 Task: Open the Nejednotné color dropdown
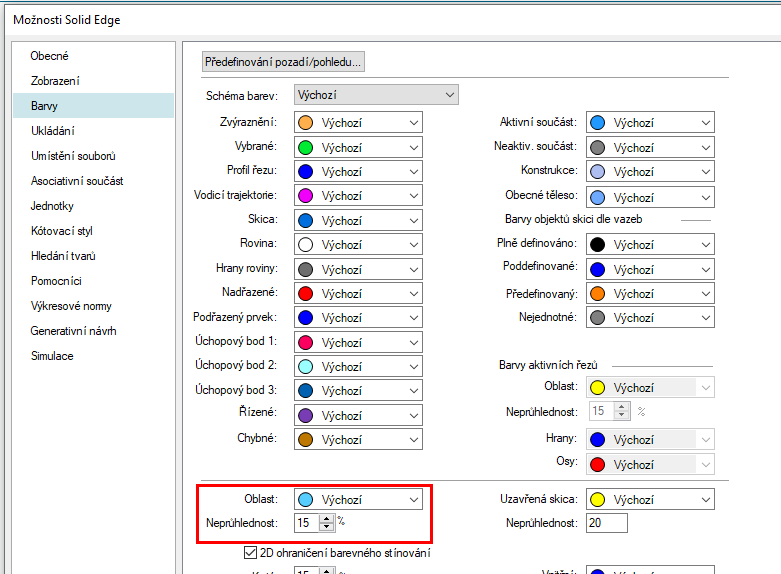[x=650, y=317]
